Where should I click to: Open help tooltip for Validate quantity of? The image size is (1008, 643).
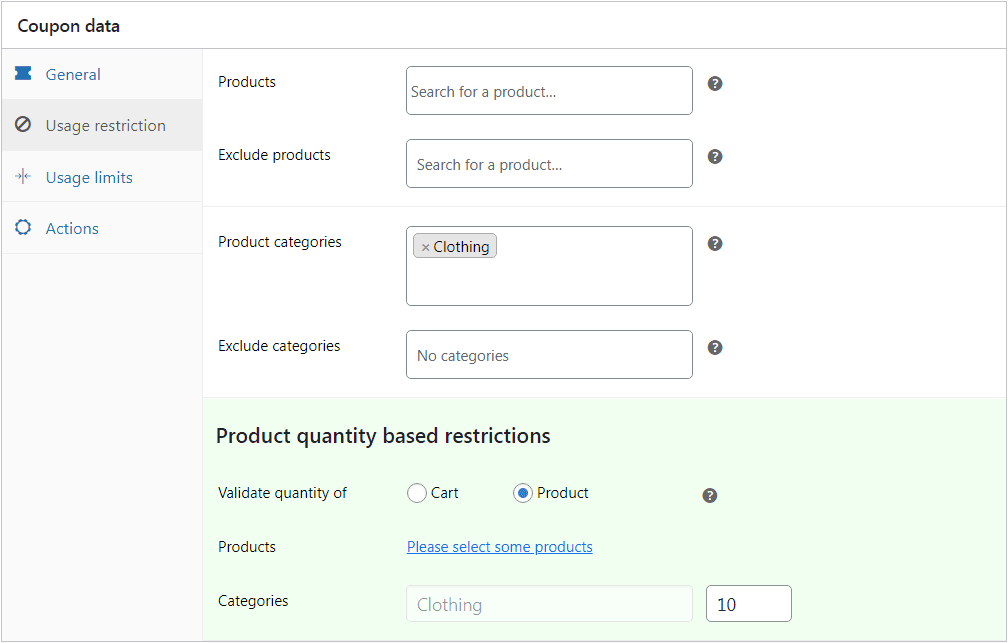click(x=710, y=496)
